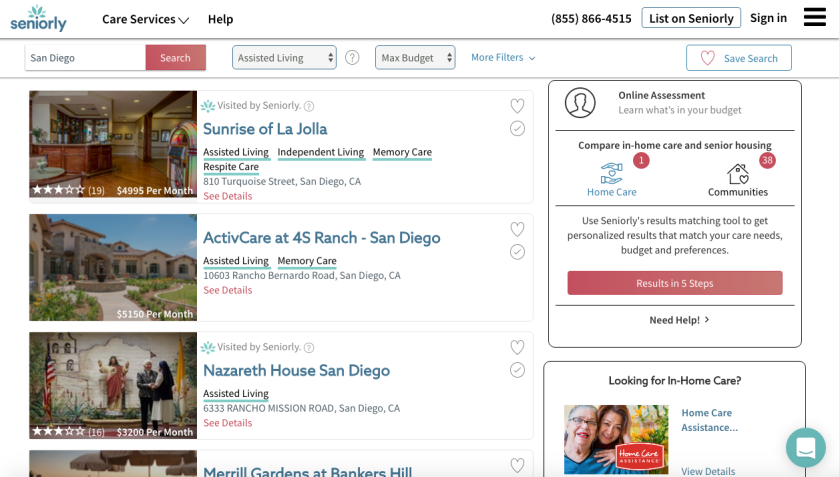Open the Nazareth House photo thumbnail

pos(113,385)
